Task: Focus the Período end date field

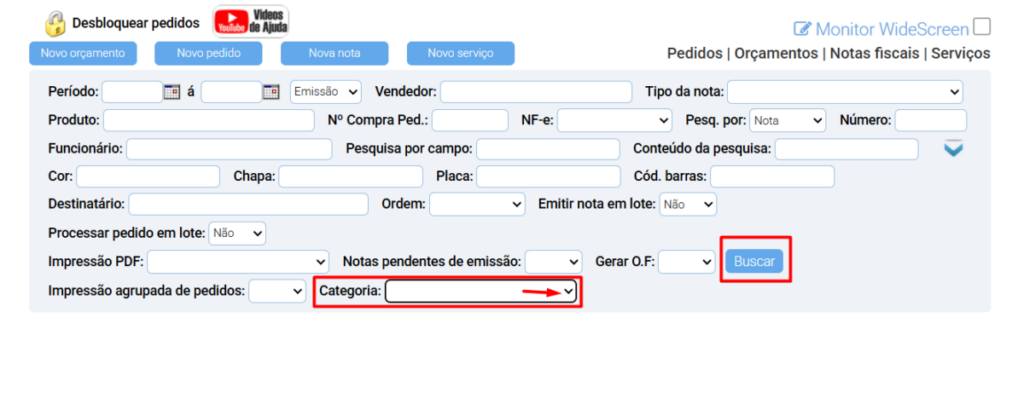Action: coord(231,92)
